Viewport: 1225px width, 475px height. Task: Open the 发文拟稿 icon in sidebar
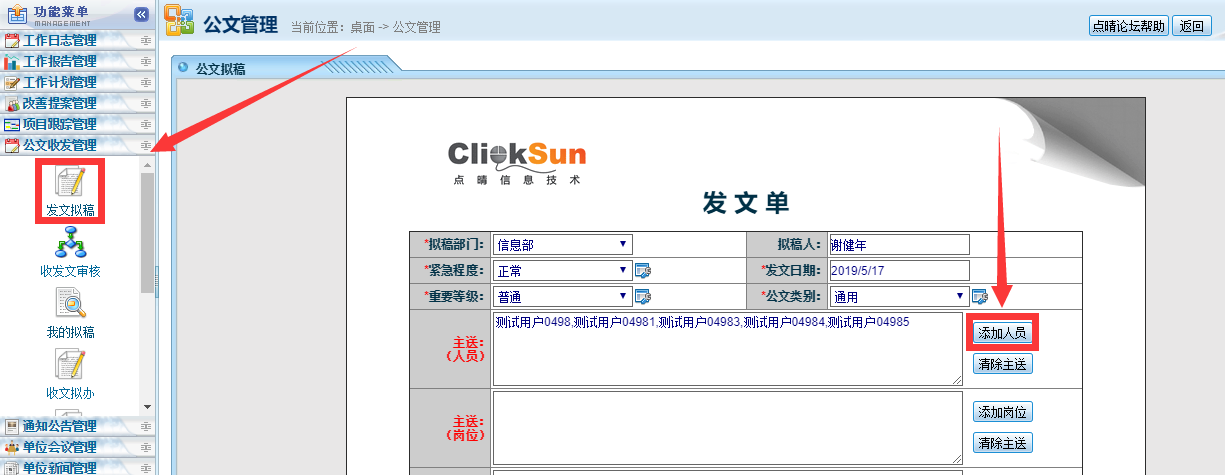(70, 184)
